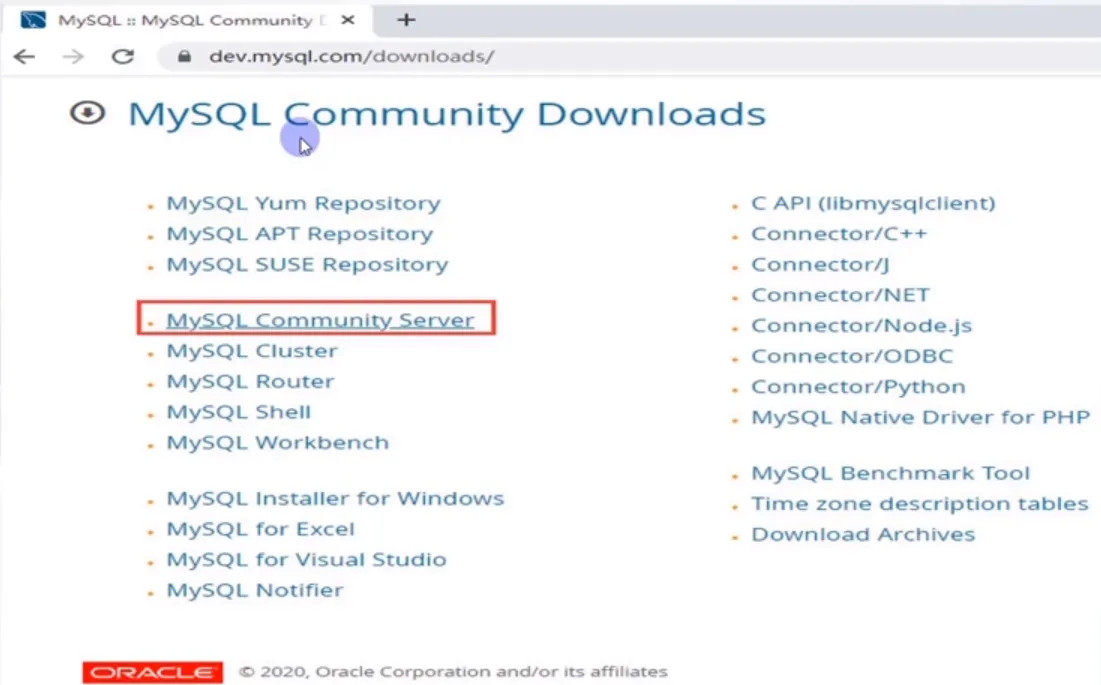Open MySQL Workbench link
1101x685 pixels.
point(277,443)
